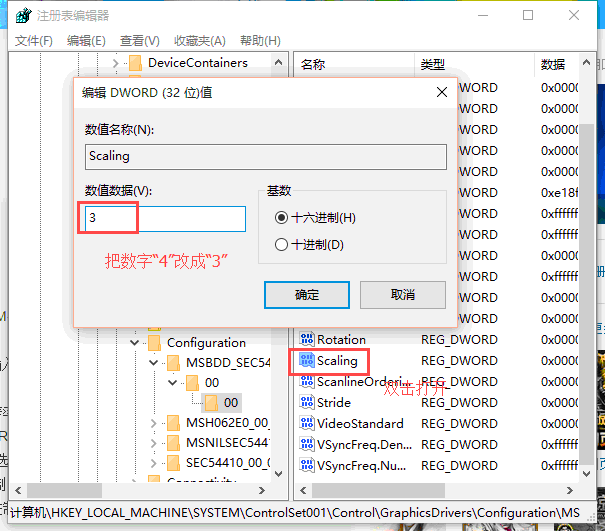Click the 数值数据 value data field
605x531 pixels.
[x=165, y=218]
